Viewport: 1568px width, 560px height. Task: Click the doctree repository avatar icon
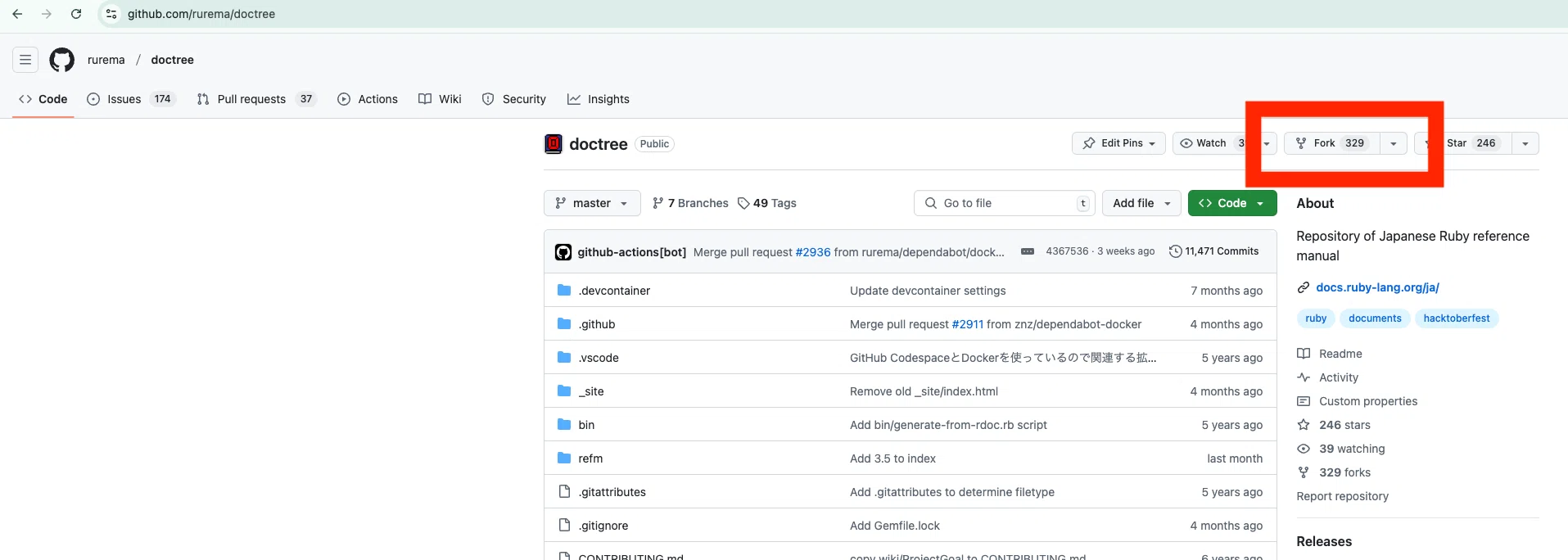pyautogui.click(x=554, y=144)
